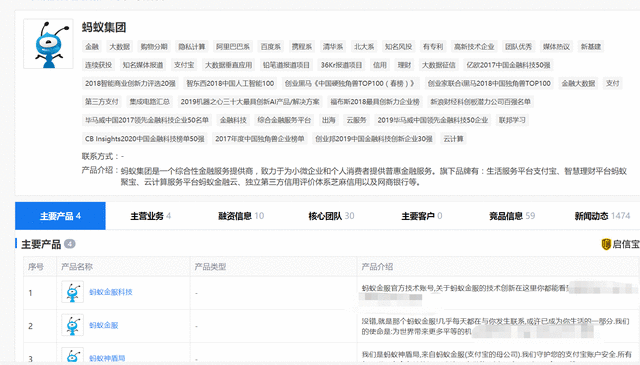
Task: Click the 支付宝 tag
Action: (184, 65)
